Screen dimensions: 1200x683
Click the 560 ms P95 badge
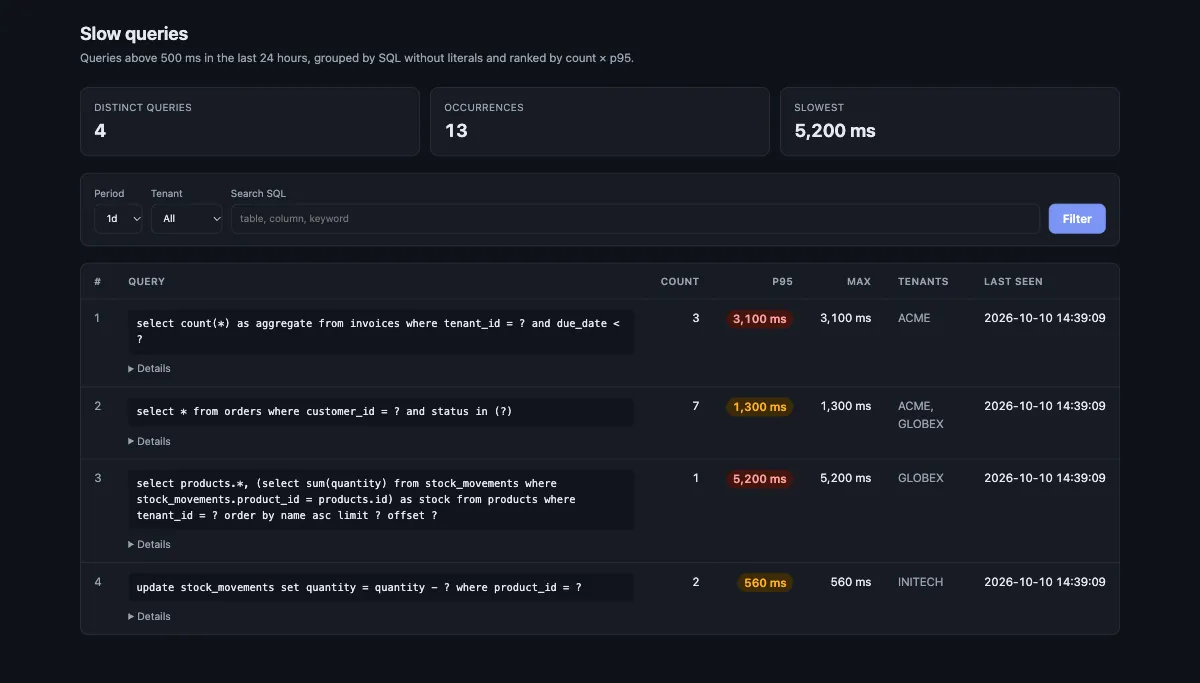point(766,583)
